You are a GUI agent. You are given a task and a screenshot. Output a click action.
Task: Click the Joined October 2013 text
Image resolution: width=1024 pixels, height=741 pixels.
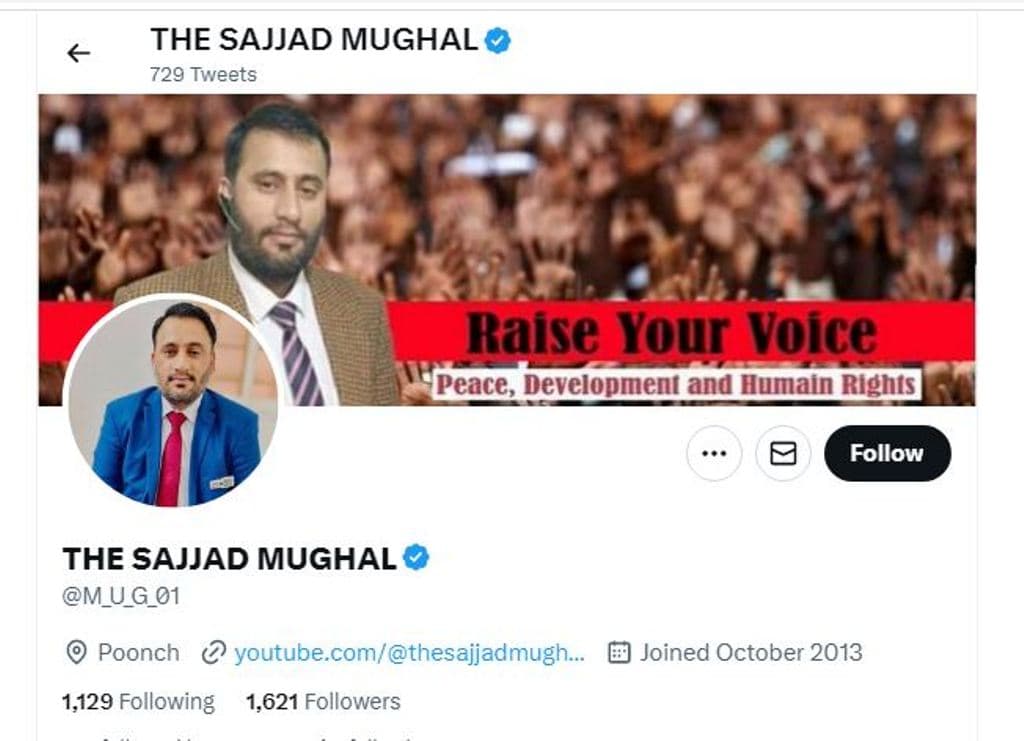click(750, 653)
